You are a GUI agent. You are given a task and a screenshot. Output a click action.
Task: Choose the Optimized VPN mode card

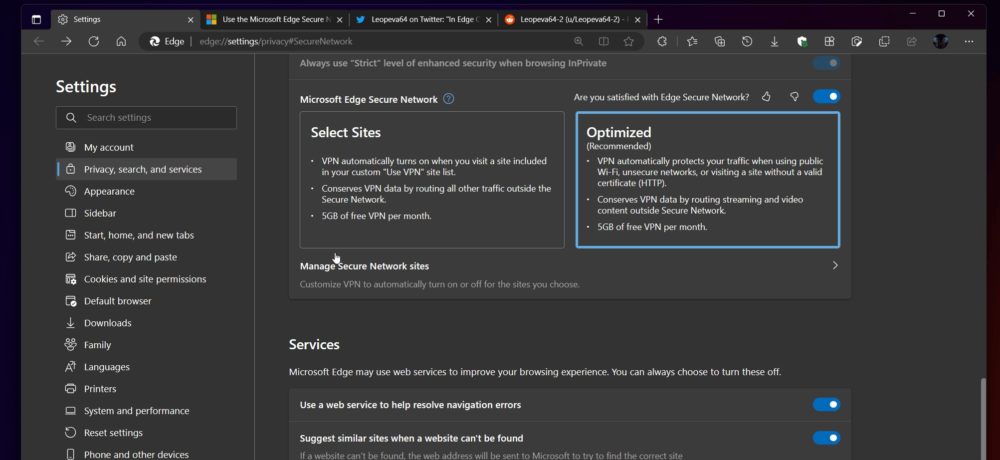707,180
